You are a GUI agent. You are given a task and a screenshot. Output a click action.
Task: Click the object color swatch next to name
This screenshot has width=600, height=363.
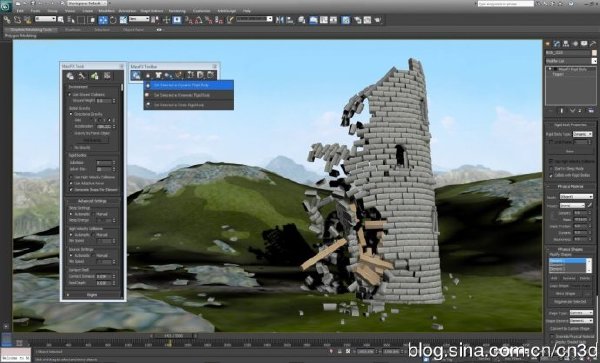(594, 53)
